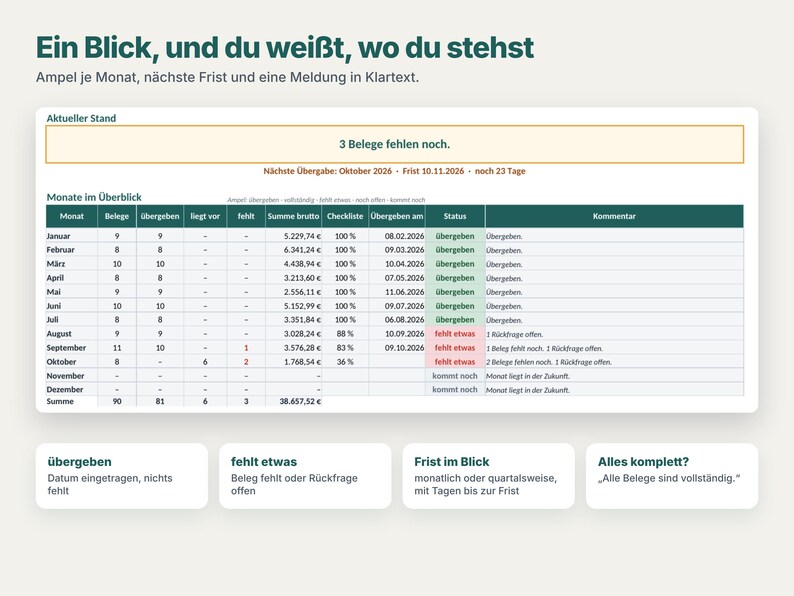Click the date 06.08.2026 for Juli
Viewport: 794px width, 596px height.
404,320
